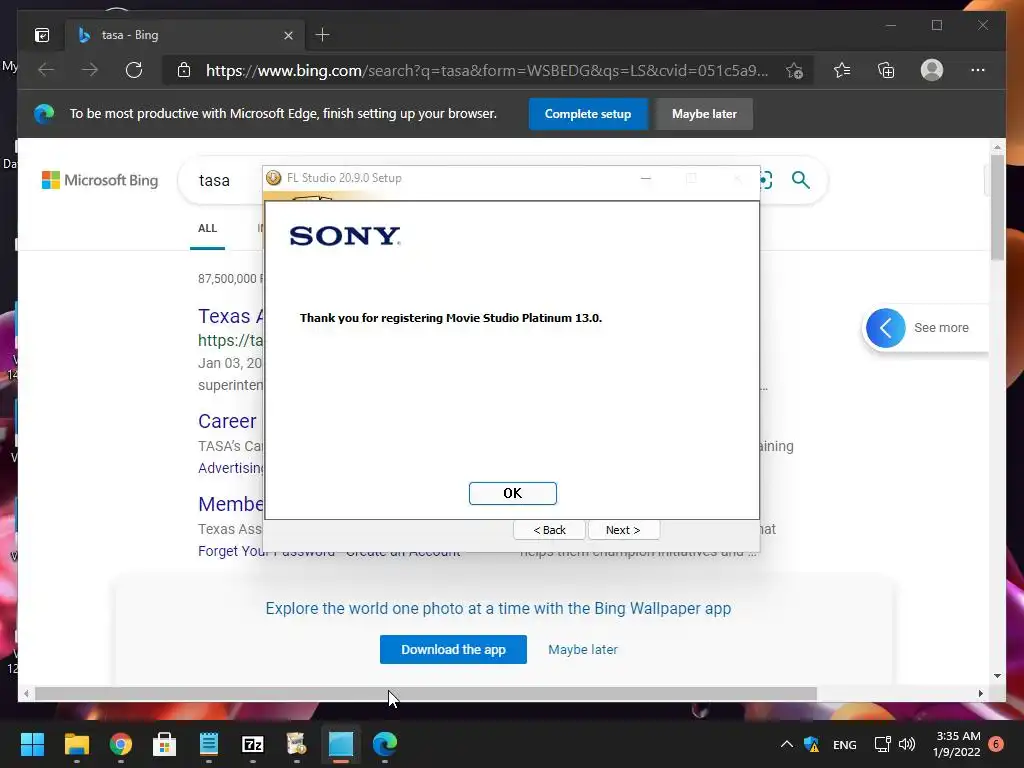Select the ALL results tab on Bing
1024x768 pixels.
[208, 228]
